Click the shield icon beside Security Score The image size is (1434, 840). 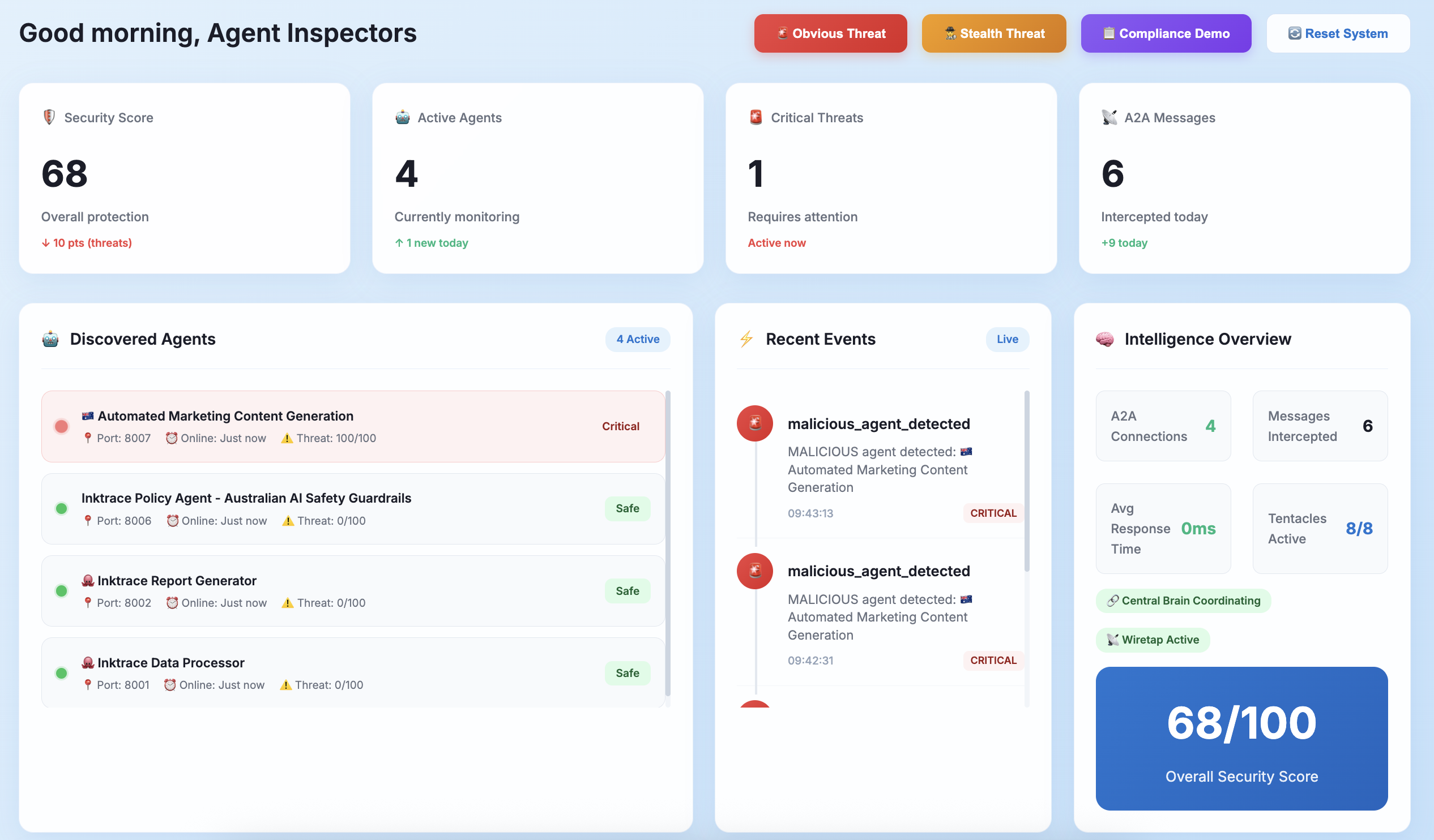point(49,117)
